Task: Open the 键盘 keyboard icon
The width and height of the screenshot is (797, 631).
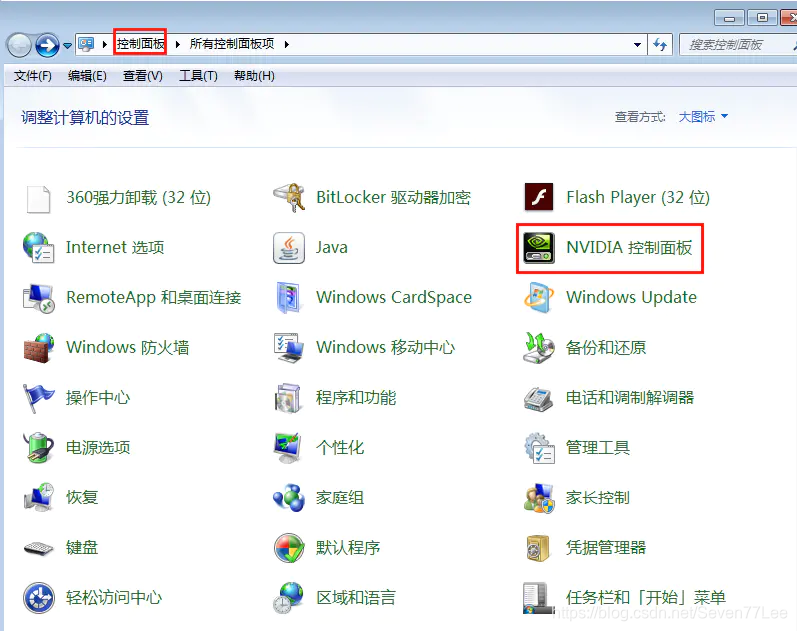Action: (38, 548)
